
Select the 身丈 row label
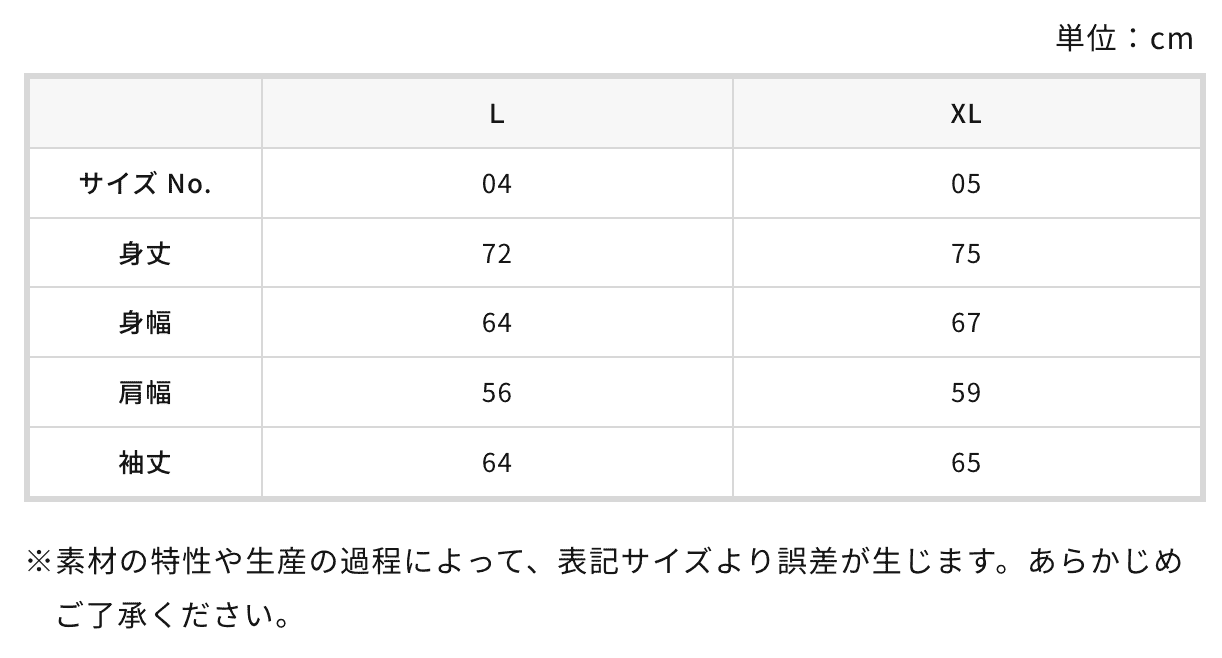pyautogui.click(x=145, y=254)
